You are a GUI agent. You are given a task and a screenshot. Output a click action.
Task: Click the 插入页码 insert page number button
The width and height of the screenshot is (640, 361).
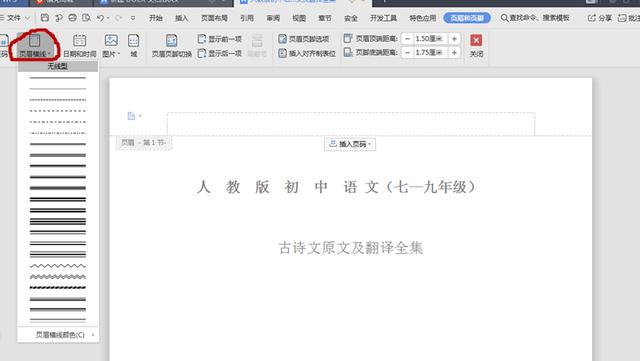pos(350,144)
